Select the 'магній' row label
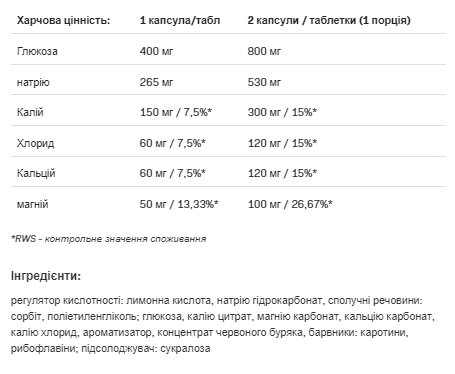The width and height of the screenshot is (455, 374). coord(33,204)
